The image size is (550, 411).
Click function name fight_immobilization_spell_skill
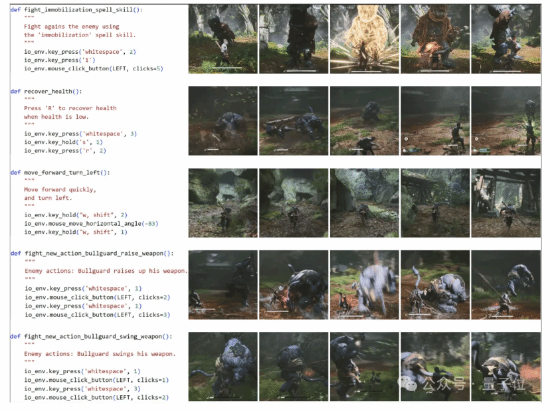coord(78,10)
